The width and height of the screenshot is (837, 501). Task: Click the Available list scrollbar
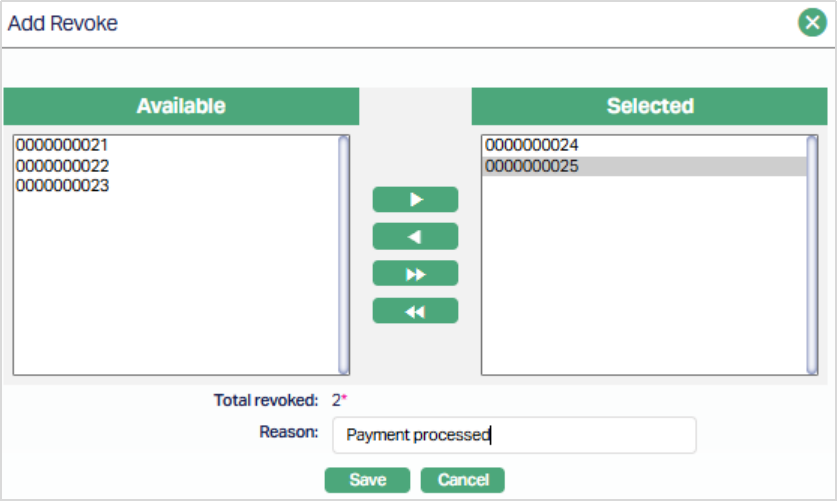(344, 254)
